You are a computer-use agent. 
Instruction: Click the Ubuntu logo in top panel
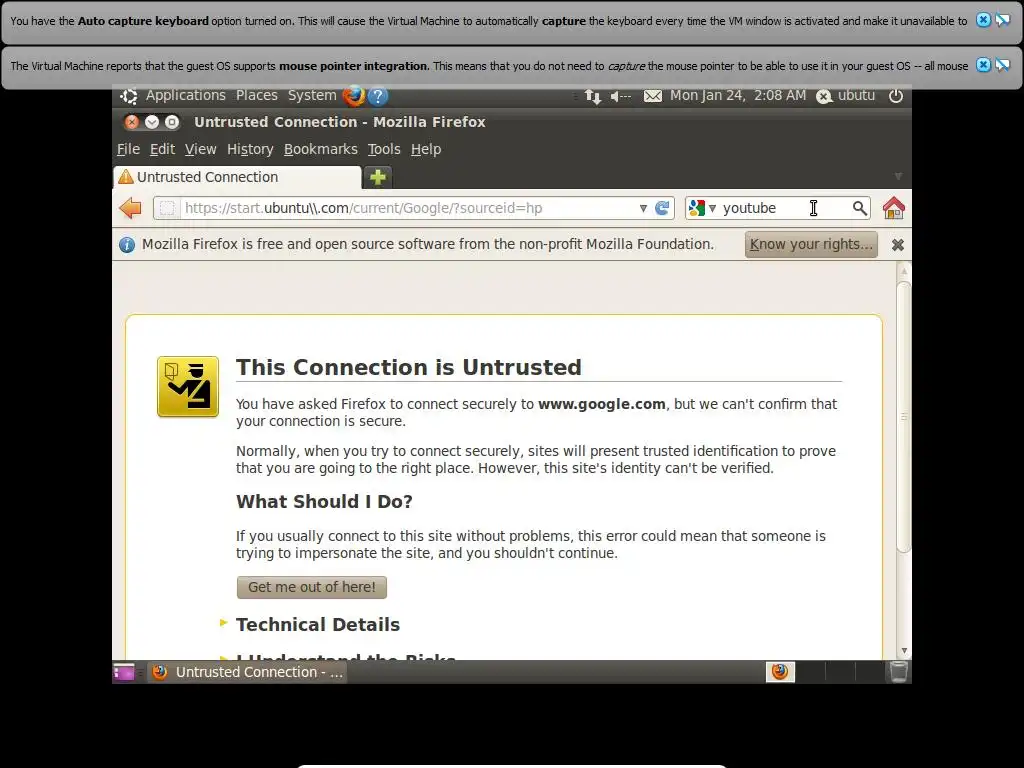(x=129, y=96)
